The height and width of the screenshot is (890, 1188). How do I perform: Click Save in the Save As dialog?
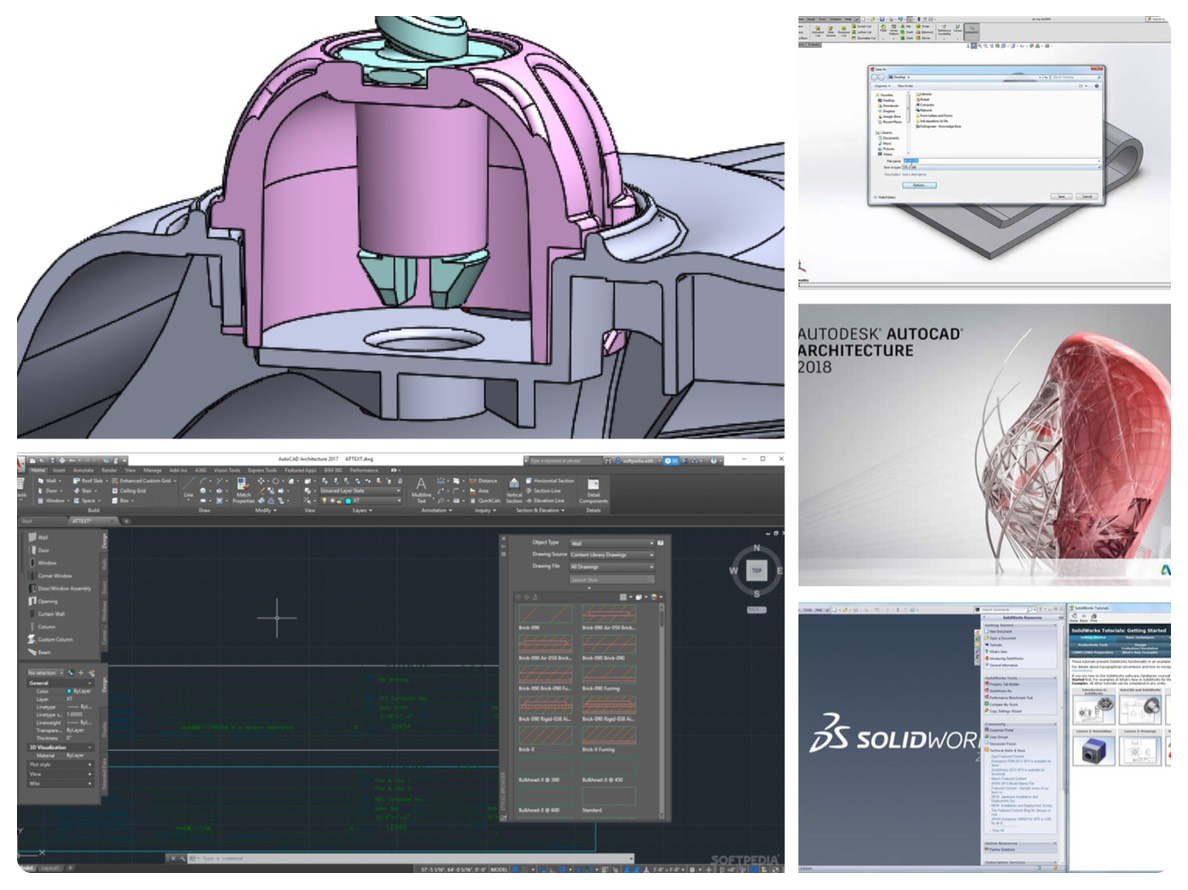tap(1061, 196)
